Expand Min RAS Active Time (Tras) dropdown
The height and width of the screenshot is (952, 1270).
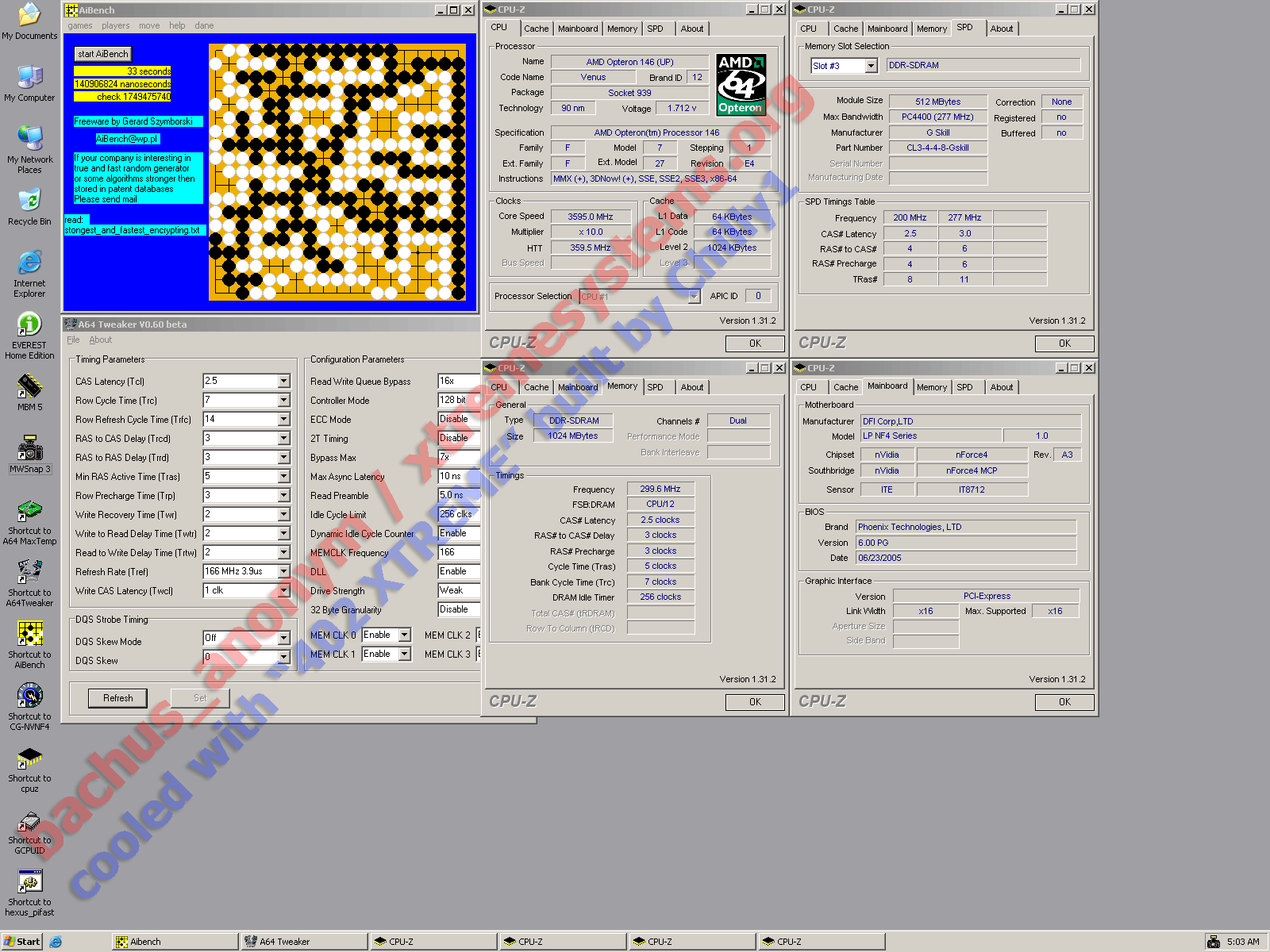(283, 476)
